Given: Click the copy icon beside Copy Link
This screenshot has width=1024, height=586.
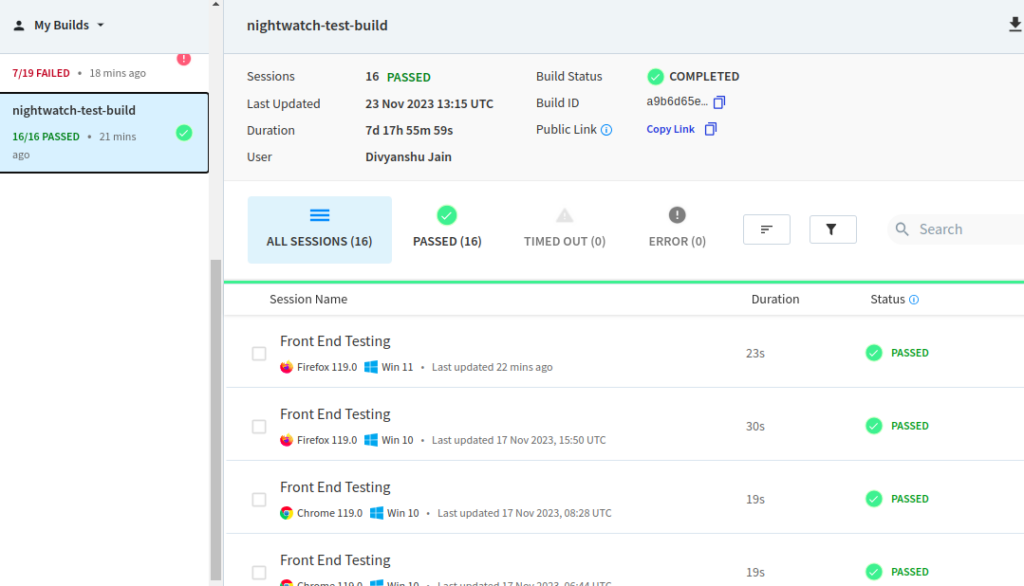Looking at the screenshot, I should 711,129.
